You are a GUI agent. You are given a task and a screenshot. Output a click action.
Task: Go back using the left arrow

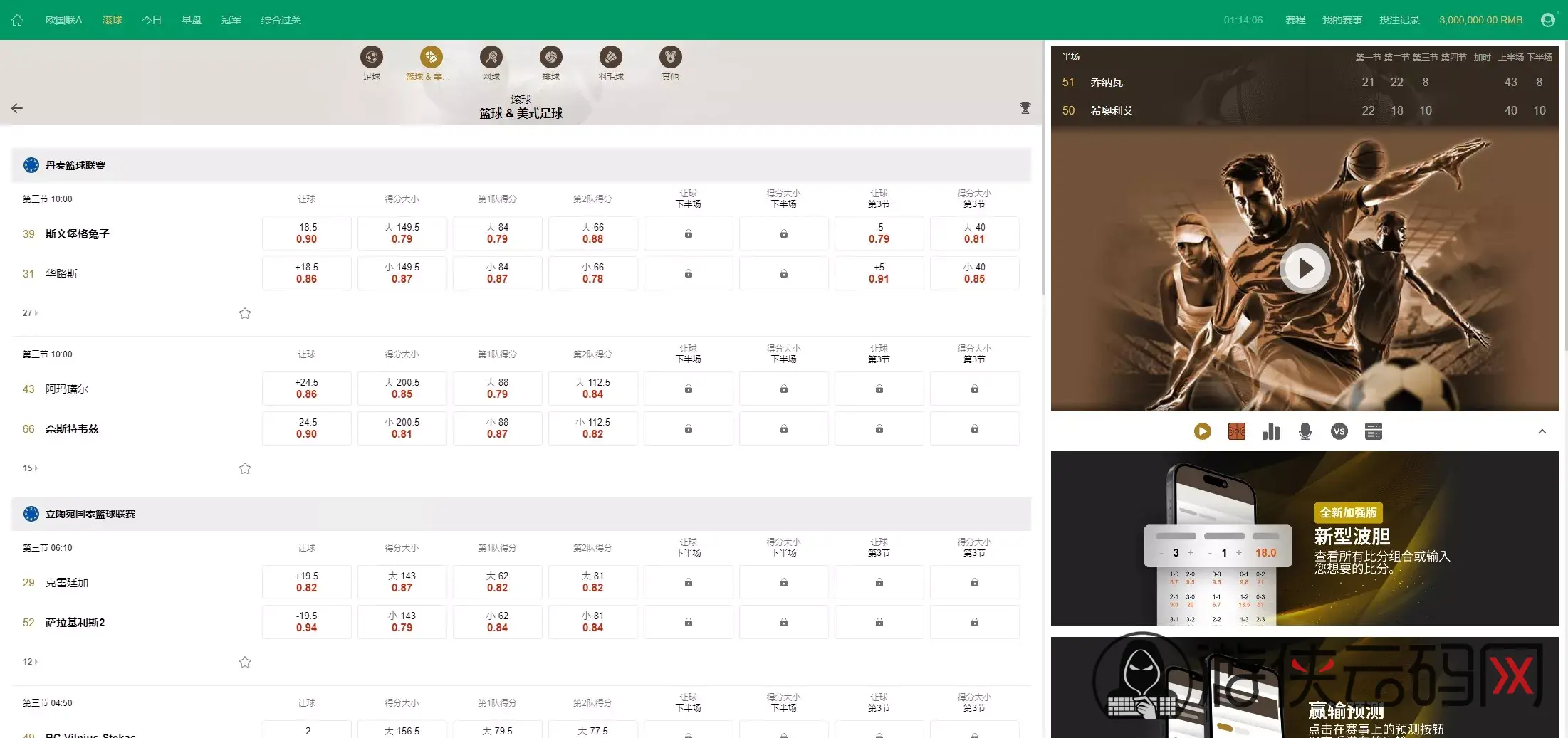17,108
